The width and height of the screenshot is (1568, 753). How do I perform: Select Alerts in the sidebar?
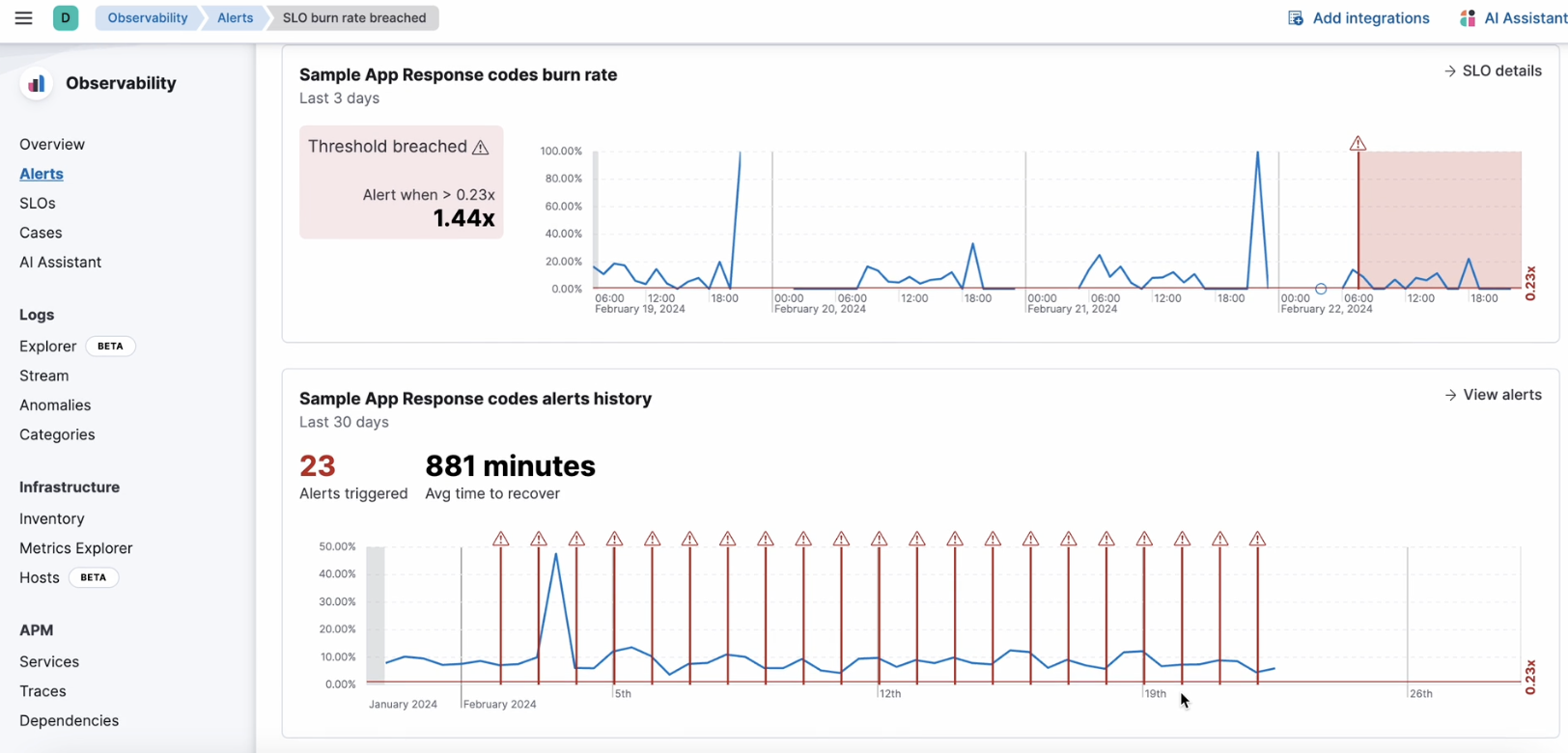coord(42,174)
